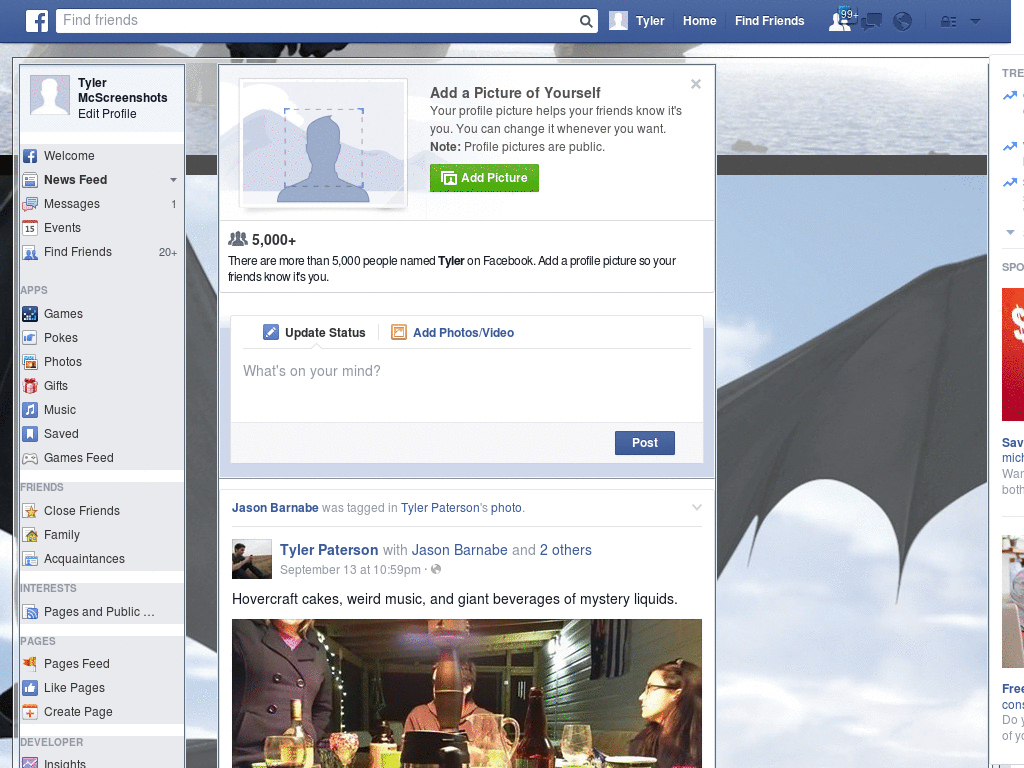Click the What's on your mind field
This screenshot has width=1024, height=768.
click(466, 385)
